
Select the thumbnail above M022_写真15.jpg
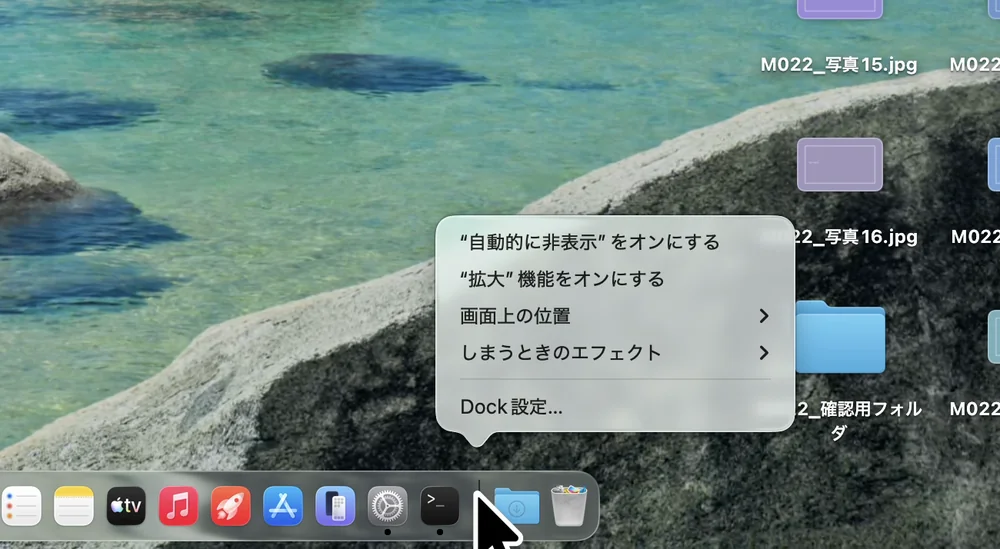pos(840,9)
